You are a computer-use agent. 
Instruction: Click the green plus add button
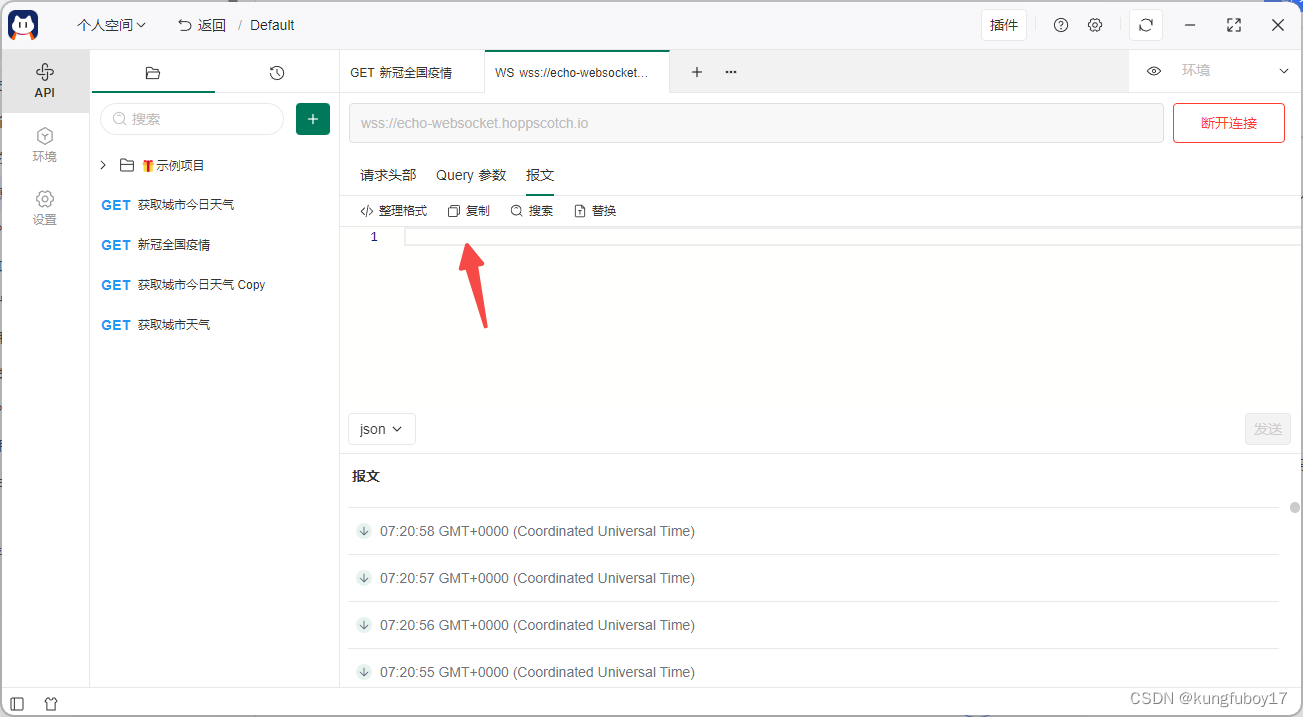pyautogui.click(x=313, y=119)
